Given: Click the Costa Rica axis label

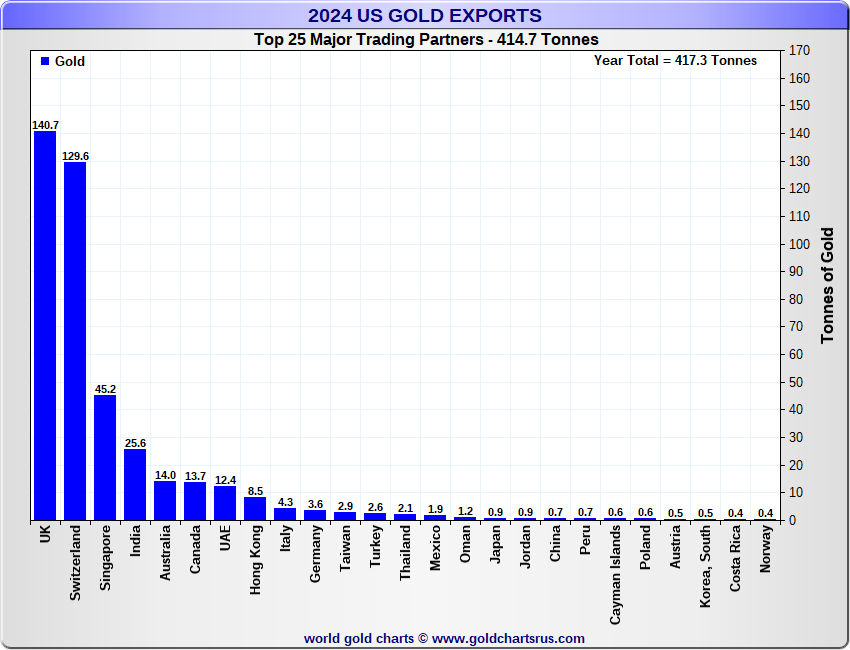Looking at the screenshot, I should 735,558.
